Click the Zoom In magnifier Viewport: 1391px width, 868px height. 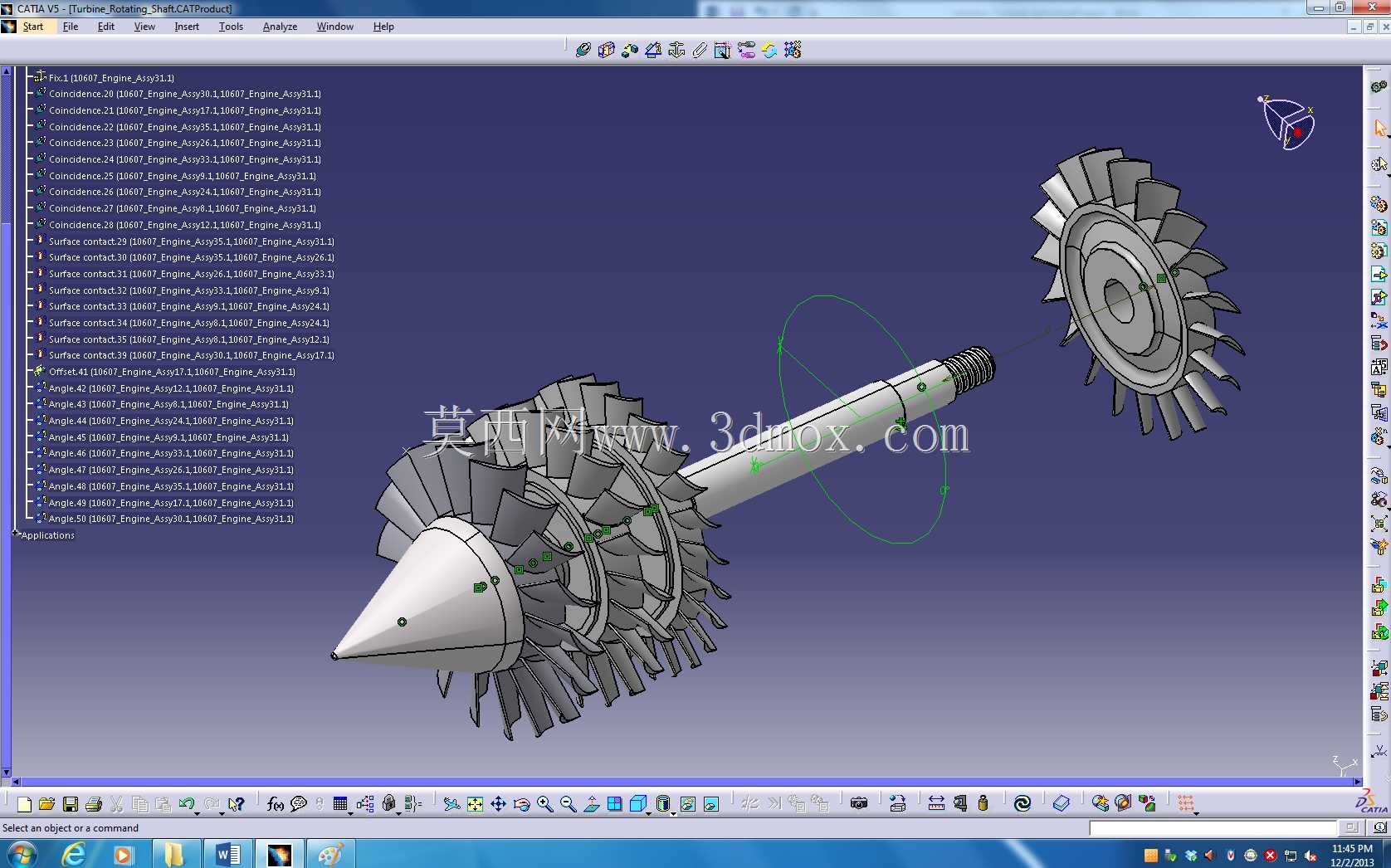point(544,803)
